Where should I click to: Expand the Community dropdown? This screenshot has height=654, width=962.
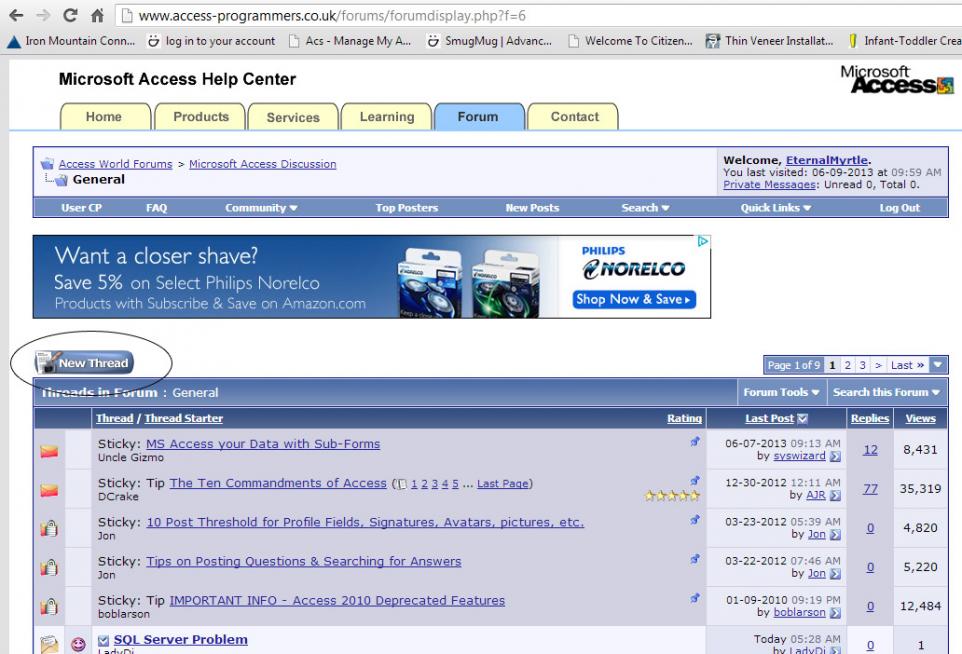pyautogui.click(x=261, y=208)
